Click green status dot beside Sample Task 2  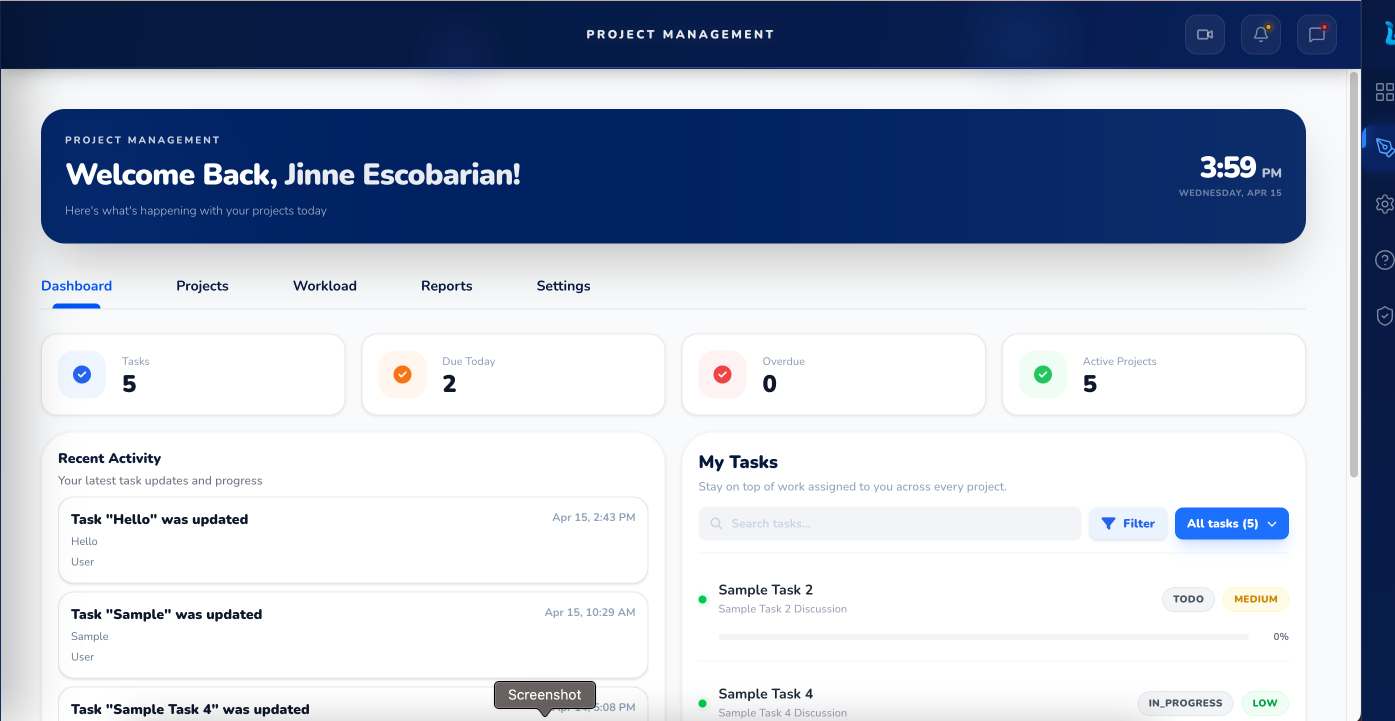[702, 599]
